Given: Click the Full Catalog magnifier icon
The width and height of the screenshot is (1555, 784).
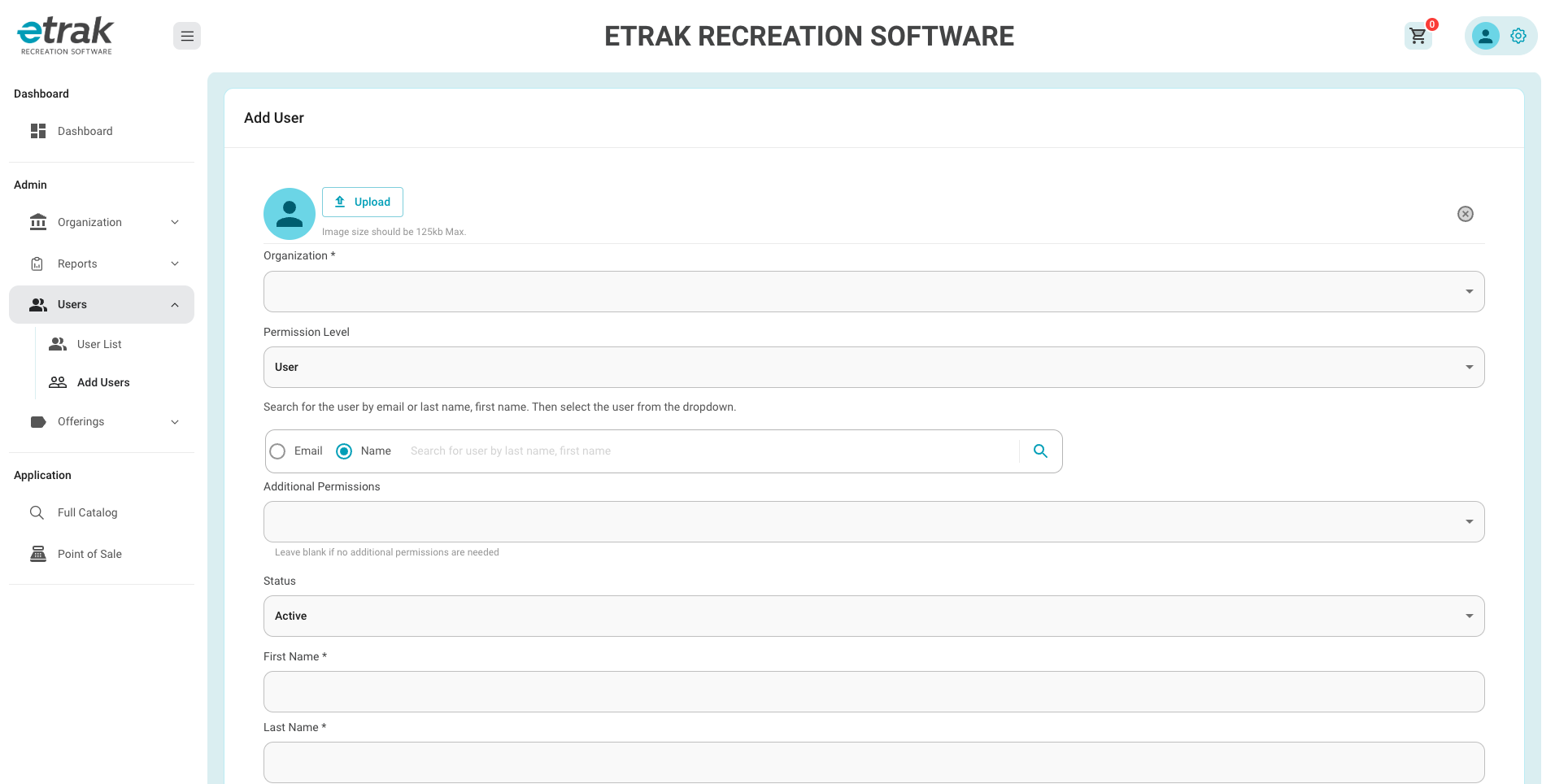Looking at the screenshot, I should (x=37, y=512).
